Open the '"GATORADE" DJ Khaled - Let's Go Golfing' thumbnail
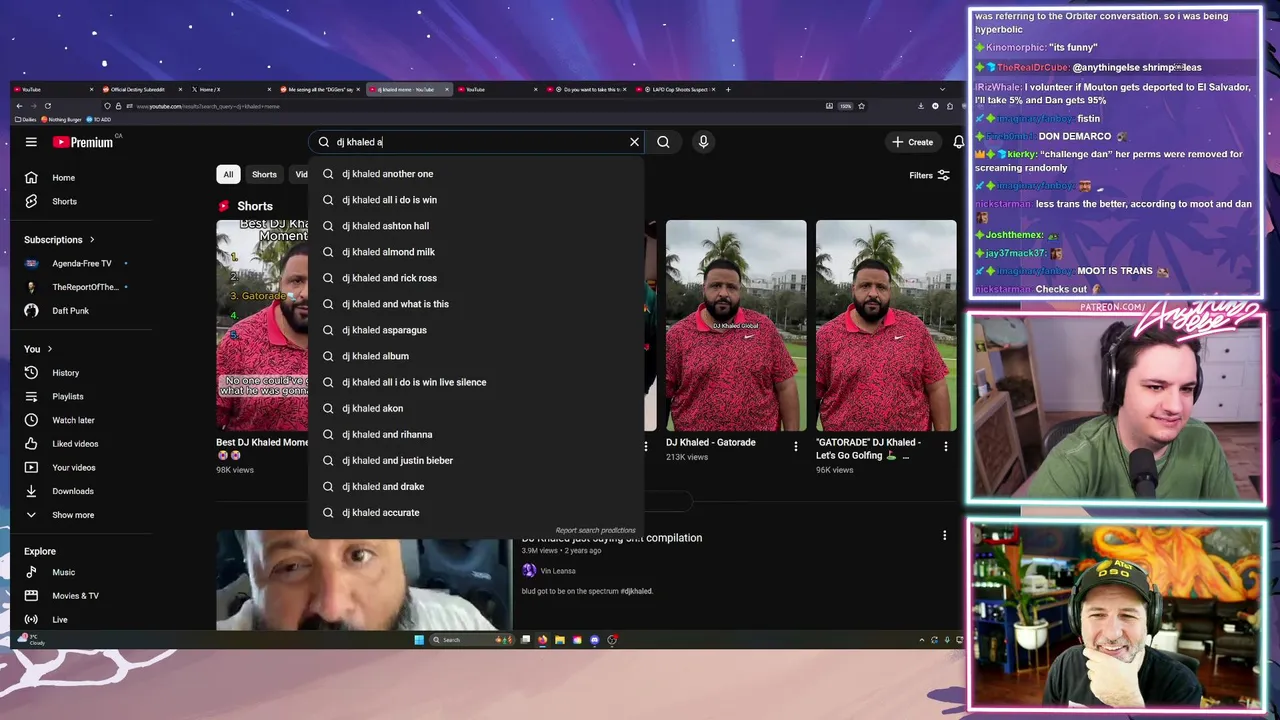The width and height of the screenshot is (1280, 720). pos(886,325)
